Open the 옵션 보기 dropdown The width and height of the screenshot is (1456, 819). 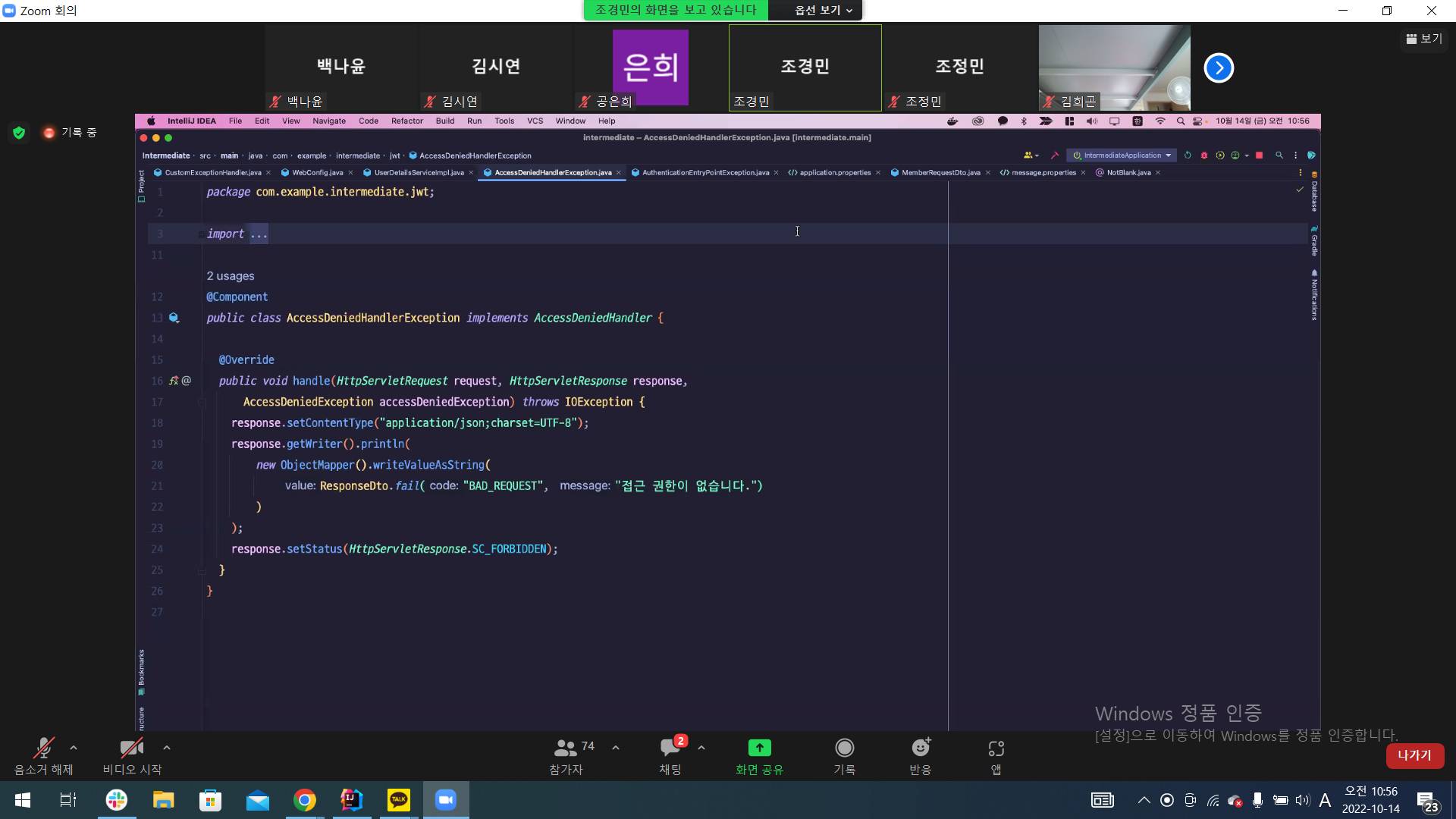(x=823, y=10)
